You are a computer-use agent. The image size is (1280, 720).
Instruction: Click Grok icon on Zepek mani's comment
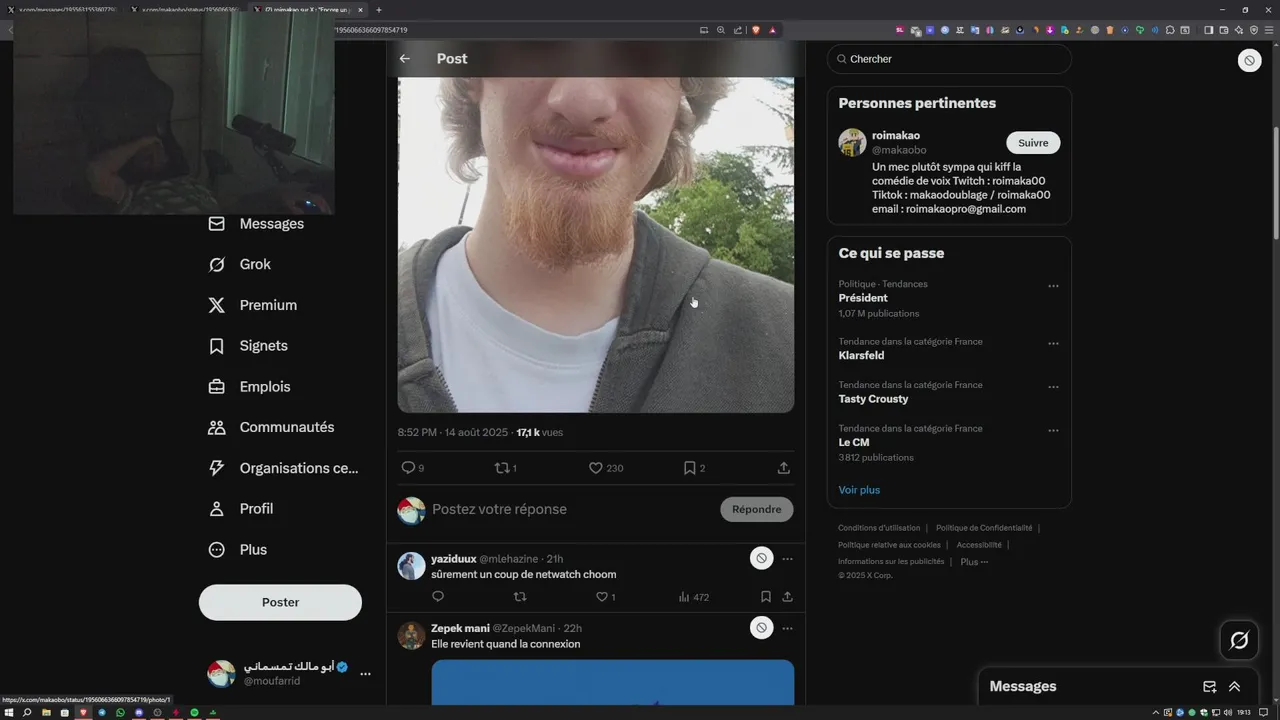(761, 628)
